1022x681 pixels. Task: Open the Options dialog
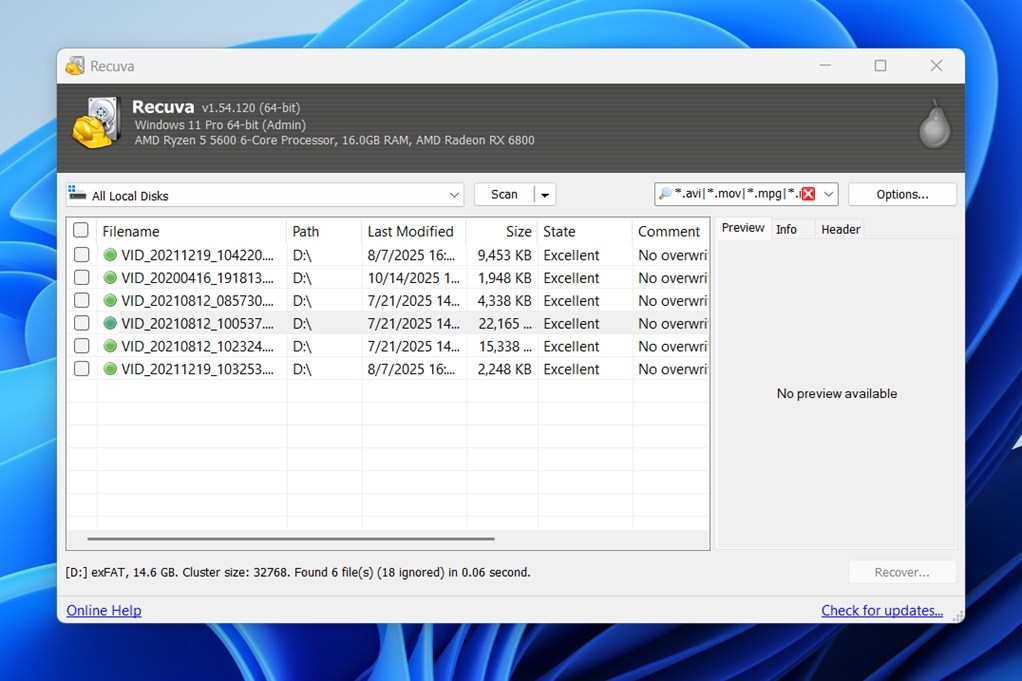coord(901,193)
